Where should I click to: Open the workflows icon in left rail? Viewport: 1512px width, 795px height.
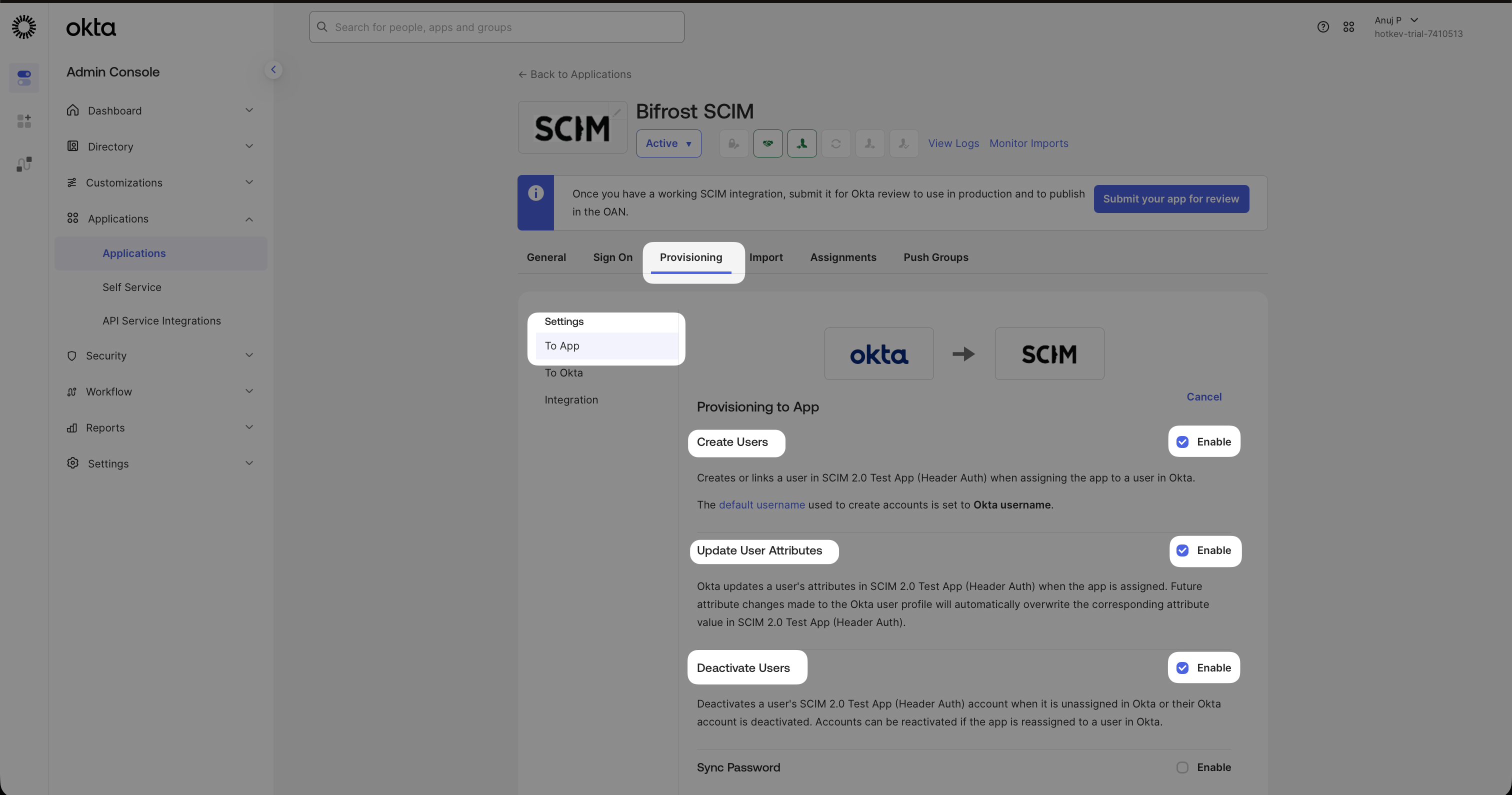click(24, 164)
